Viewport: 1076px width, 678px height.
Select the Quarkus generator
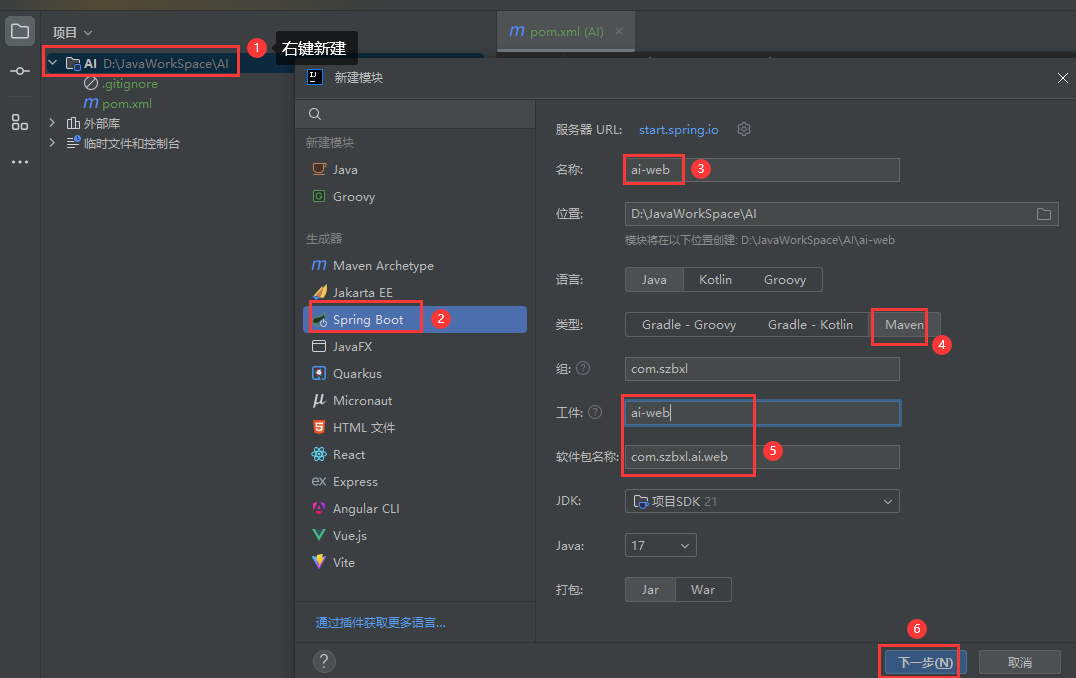pyautogui.click(x=414, y=374)
